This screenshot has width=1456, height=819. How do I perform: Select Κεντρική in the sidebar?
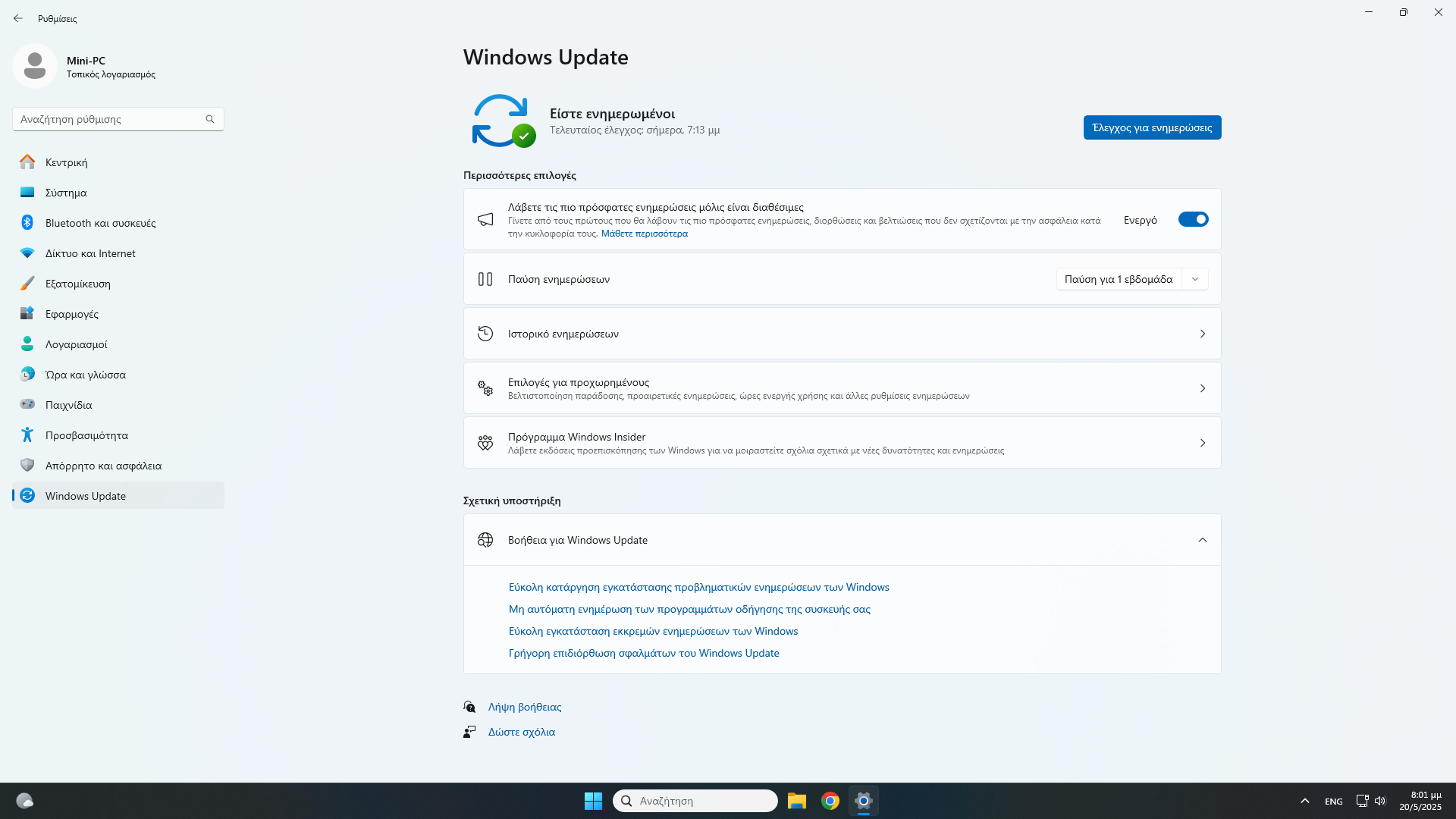coord(118,162)
